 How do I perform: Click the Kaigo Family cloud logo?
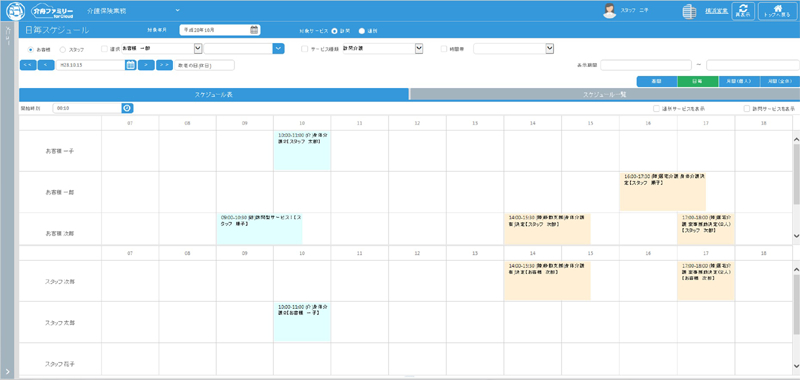pyautogui.click(x=53, y=11)
